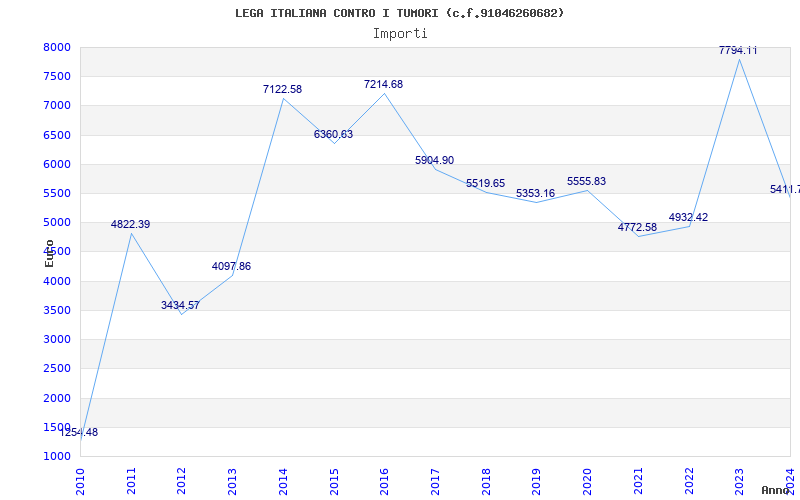Click the 2000 y-axis label

(x=57, y=398)
